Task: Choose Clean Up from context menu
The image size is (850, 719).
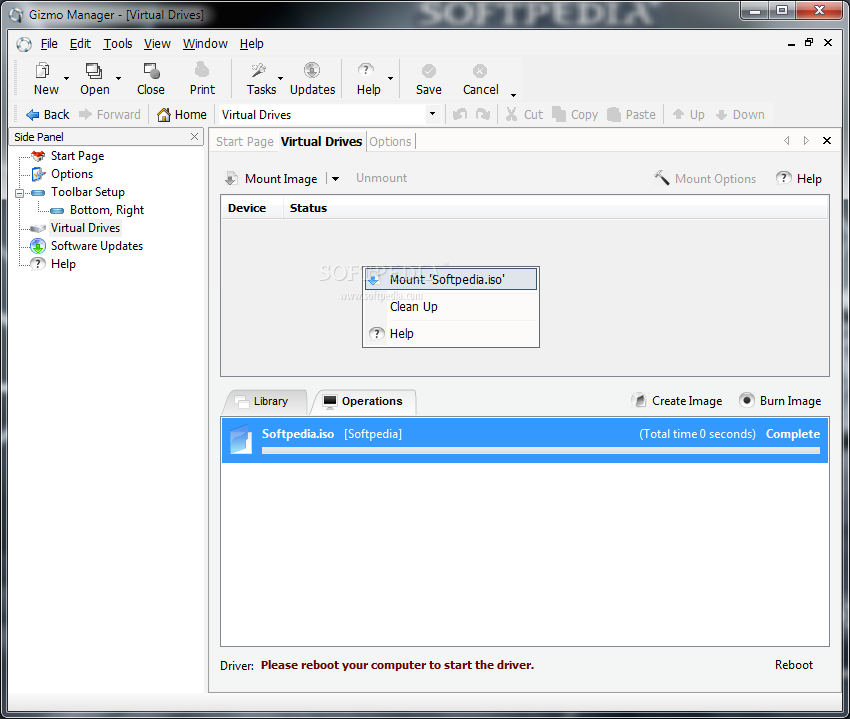Action: click(451, 306)
